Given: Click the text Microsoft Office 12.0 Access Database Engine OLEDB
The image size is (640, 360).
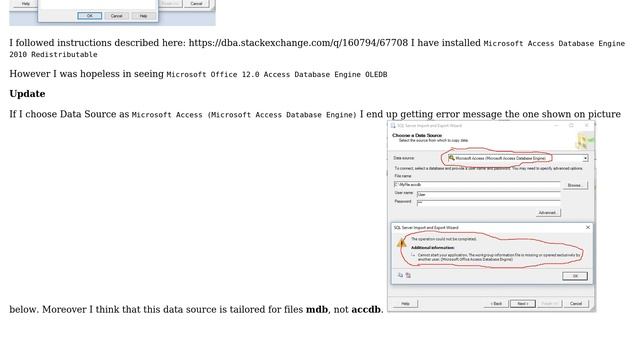Looking at the screenshot, I should [277, 75].
